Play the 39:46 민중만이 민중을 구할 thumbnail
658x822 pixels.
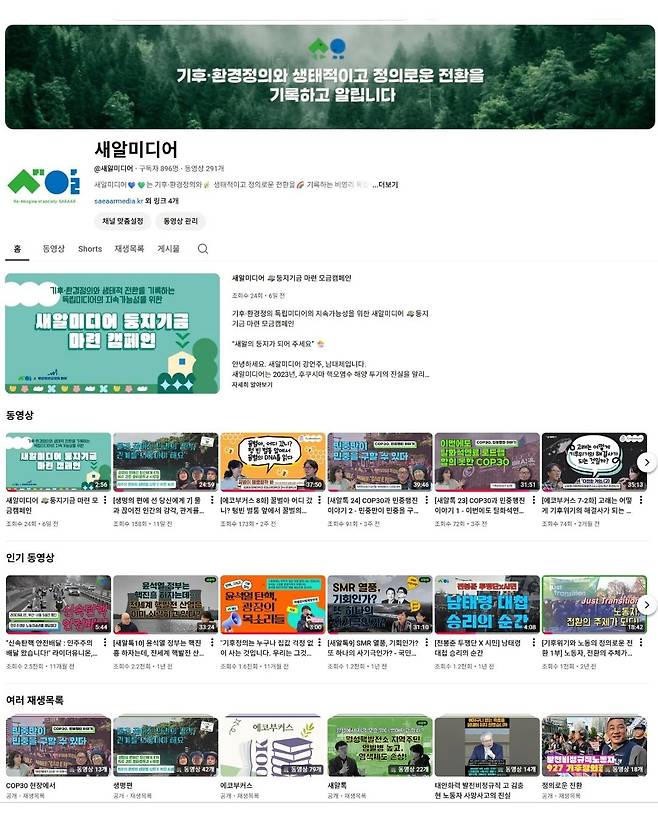[x=380, y=462]
